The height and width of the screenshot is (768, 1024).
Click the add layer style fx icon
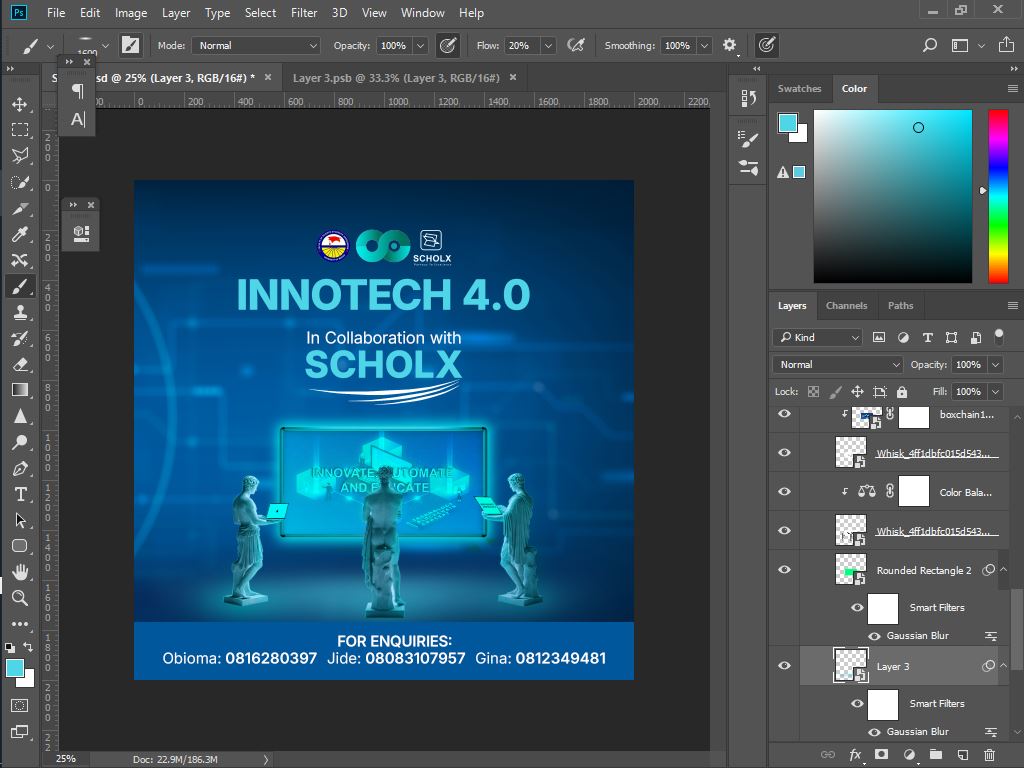pyautogui.click(x=855, y=755)
